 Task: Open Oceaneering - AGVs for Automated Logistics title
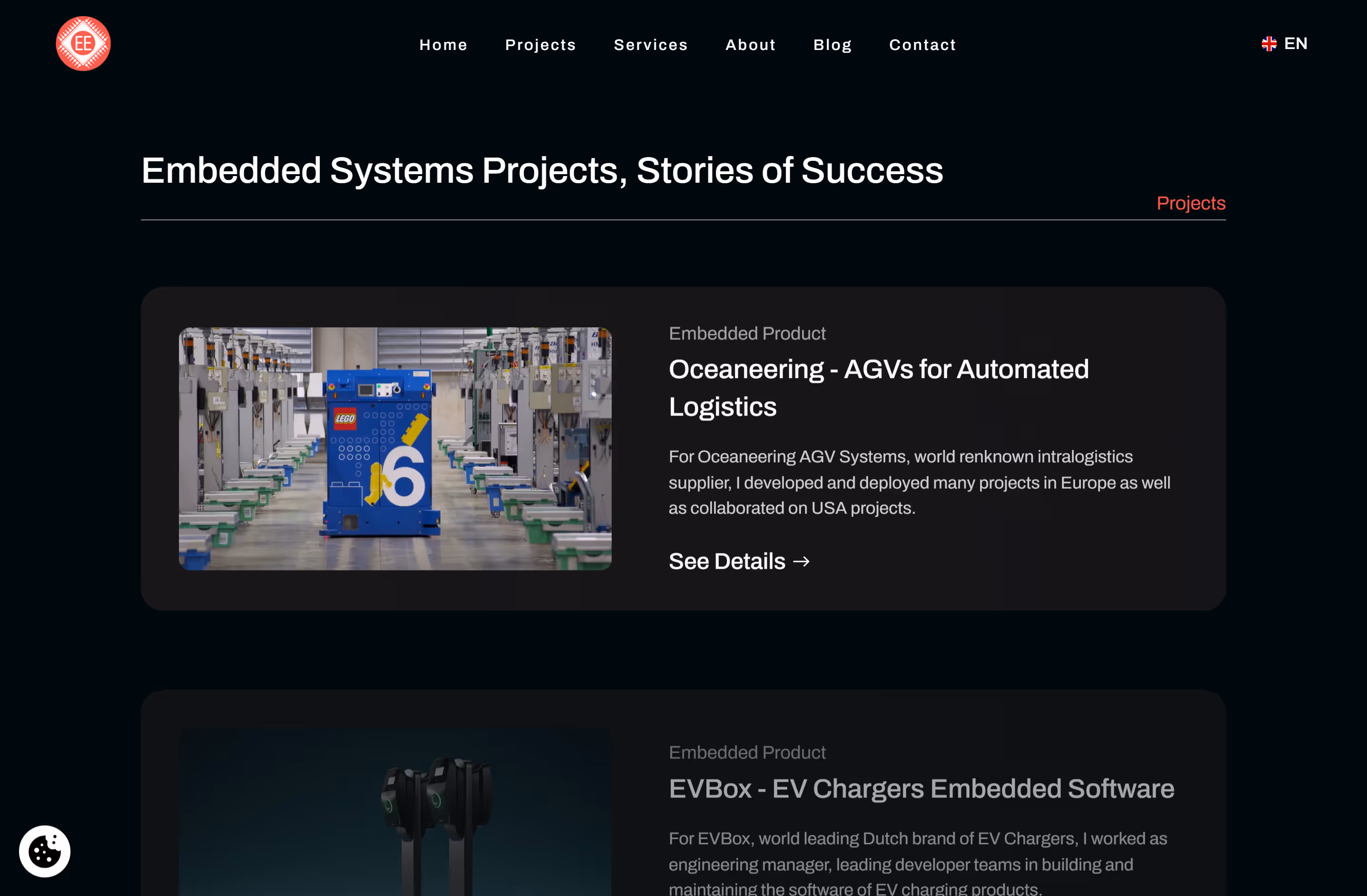[x=878, y=388]
